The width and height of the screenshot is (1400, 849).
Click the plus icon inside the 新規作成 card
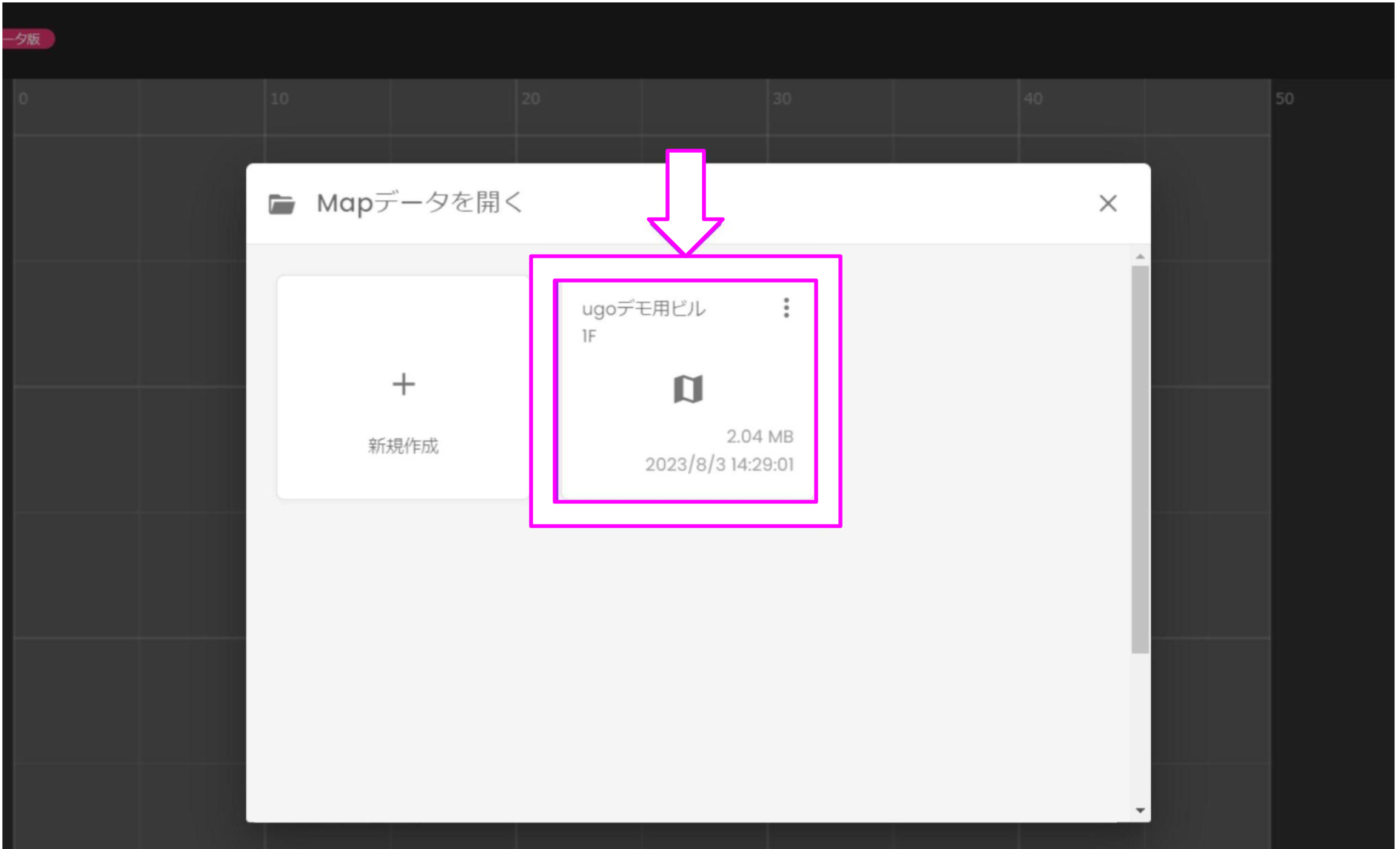[403, 383]
